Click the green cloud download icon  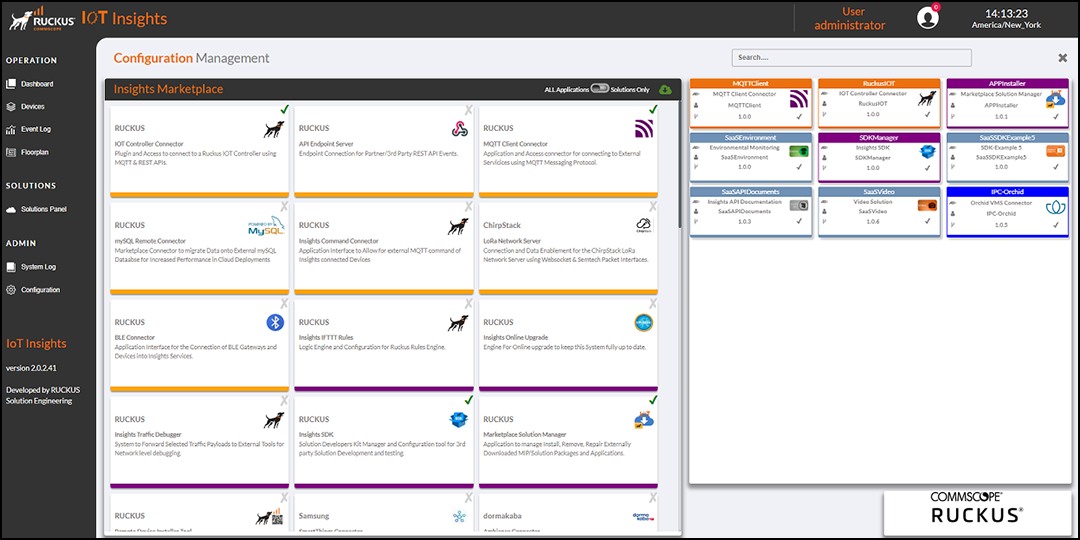[665, 90]
